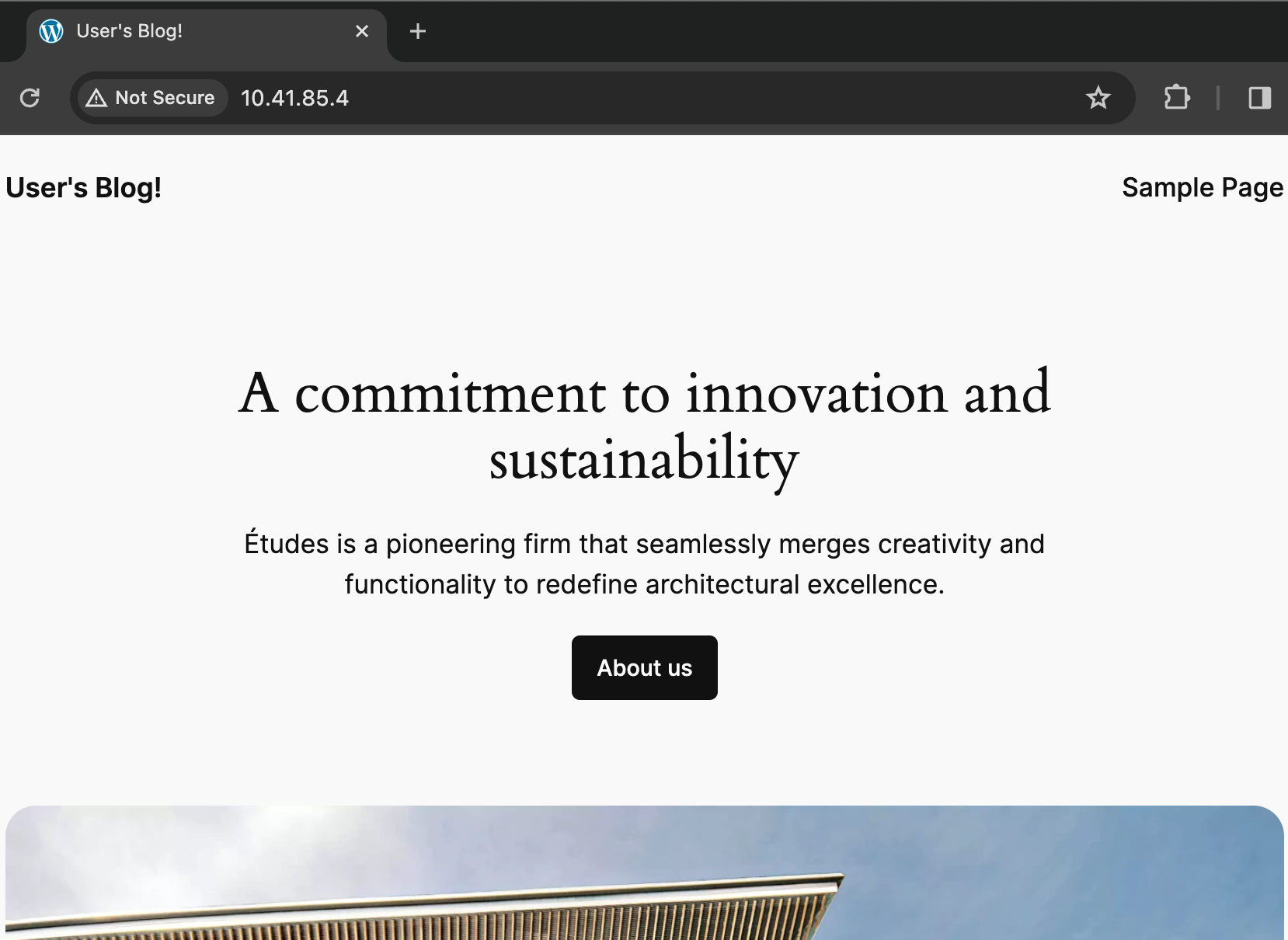Open the Extensions puzzle icon
Image resolution: width=1288 pixels, height=940 pixels.
[x=1177, y=98]
